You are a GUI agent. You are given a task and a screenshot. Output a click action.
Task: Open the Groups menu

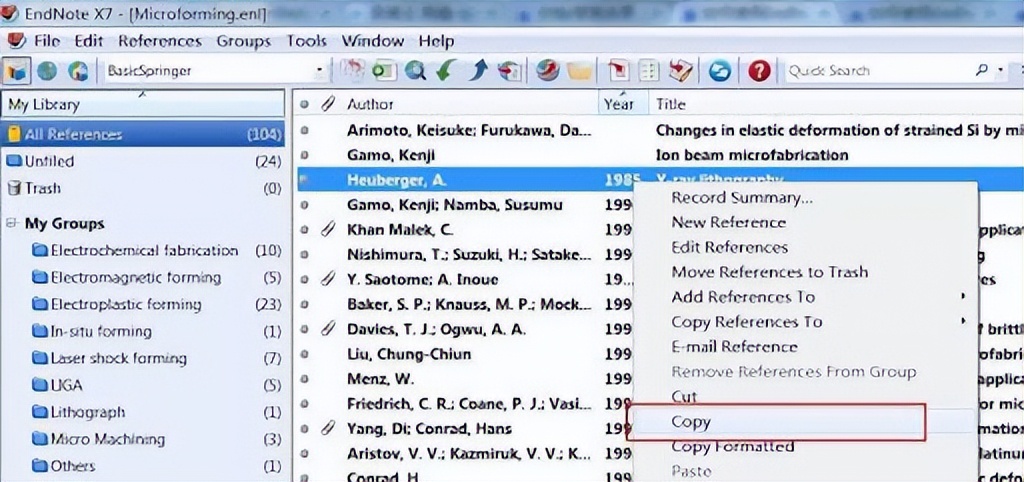coord(244,41)
